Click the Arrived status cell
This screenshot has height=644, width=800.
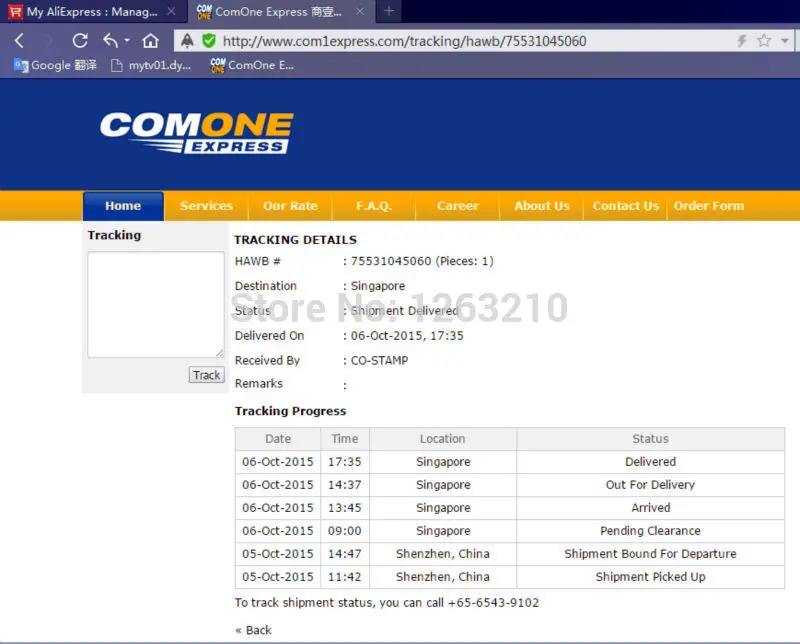651,508
